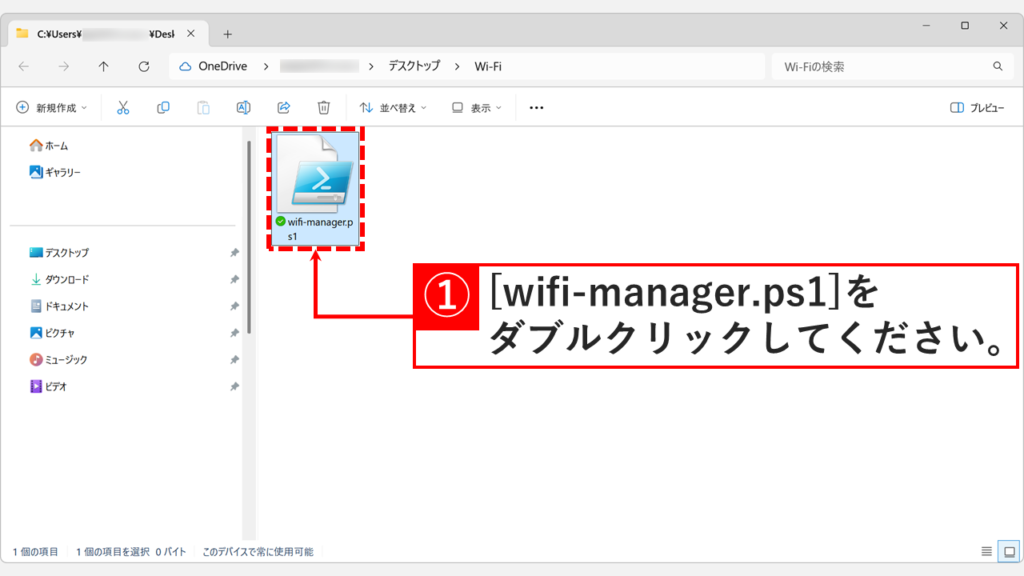
Task: Delete the file with the trash icon
Action: click(322, 107)
